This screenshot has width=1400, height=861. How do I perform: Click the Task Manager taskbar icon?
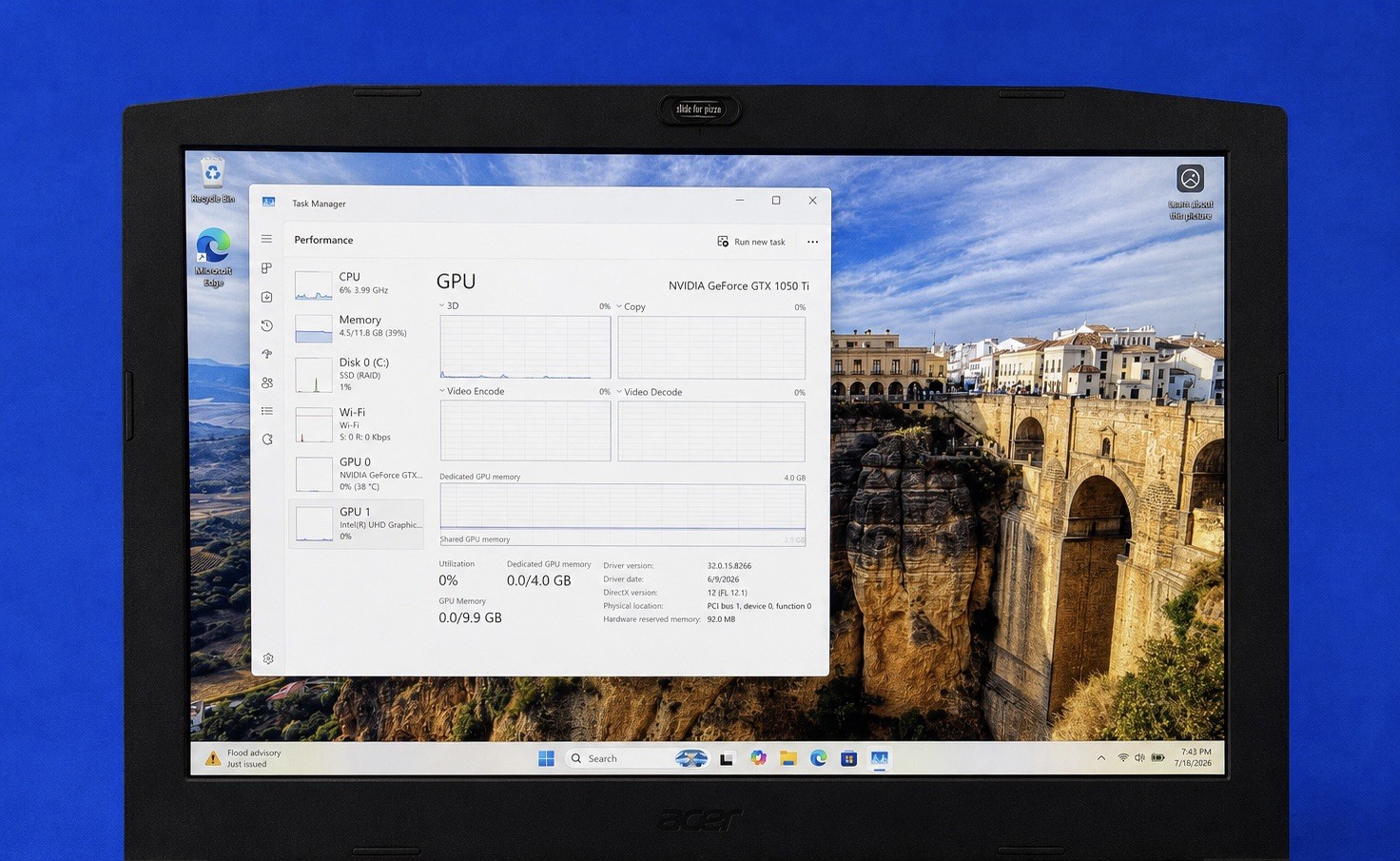point(880,758)
